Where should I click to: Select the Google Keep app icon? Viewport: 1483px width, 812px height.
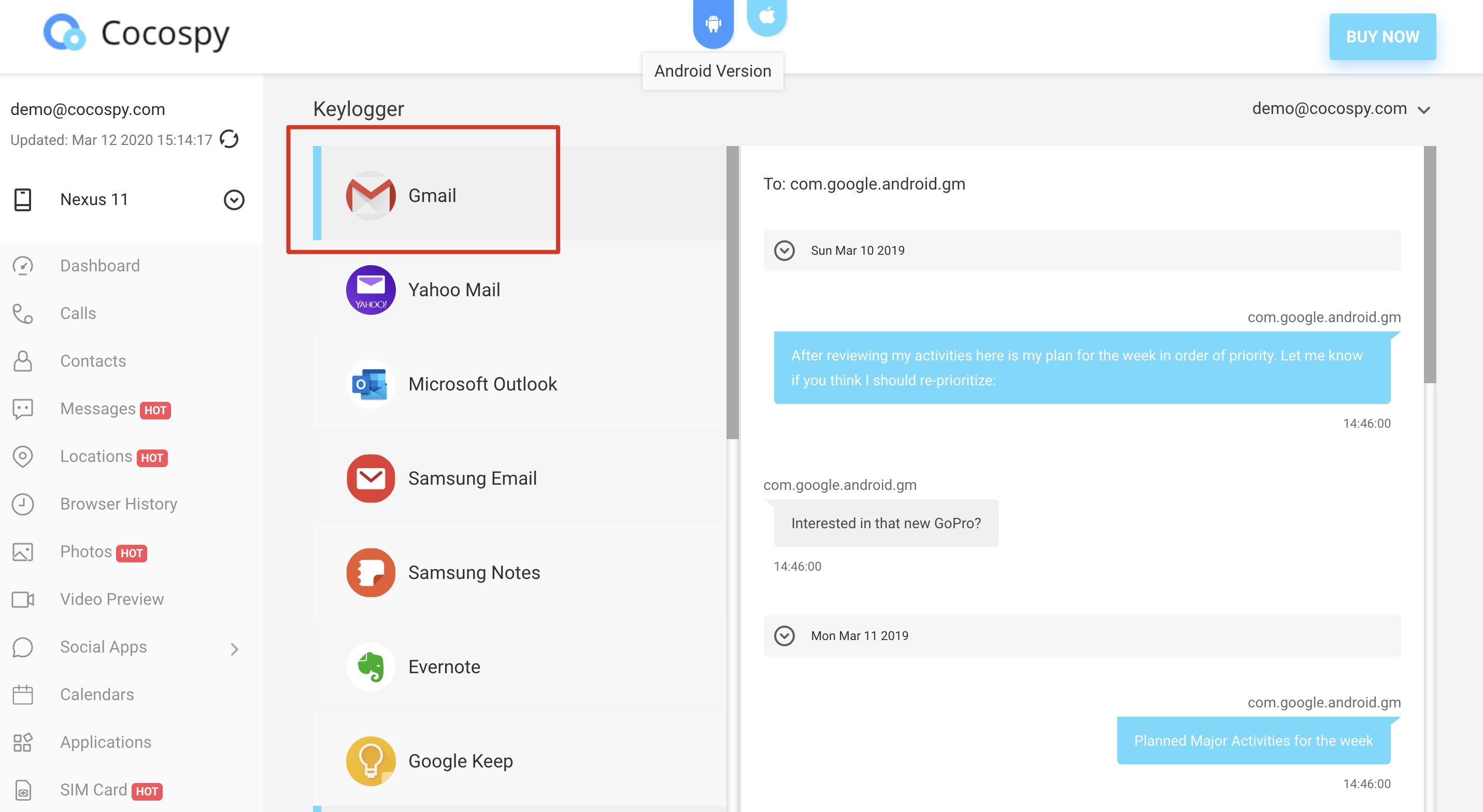(371, 761)
